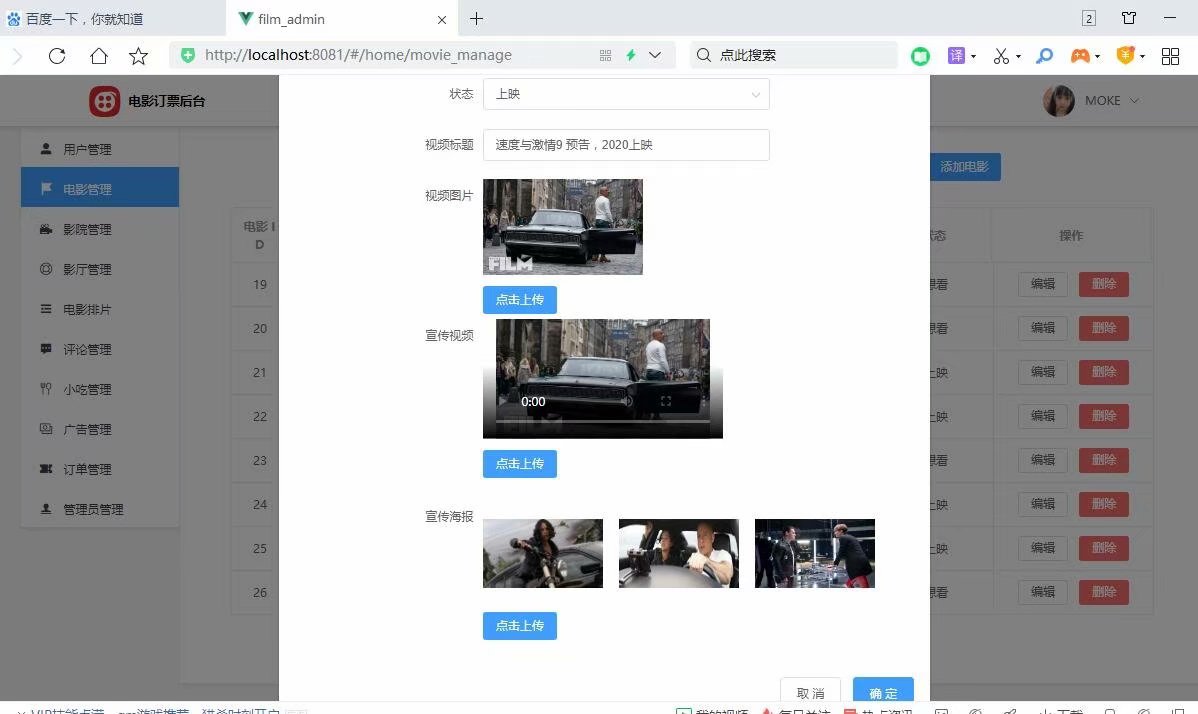Viewport: 1198px width, 714px height.
Task: Open the yellow shield wallet icon
Action: pos(1125,55)
